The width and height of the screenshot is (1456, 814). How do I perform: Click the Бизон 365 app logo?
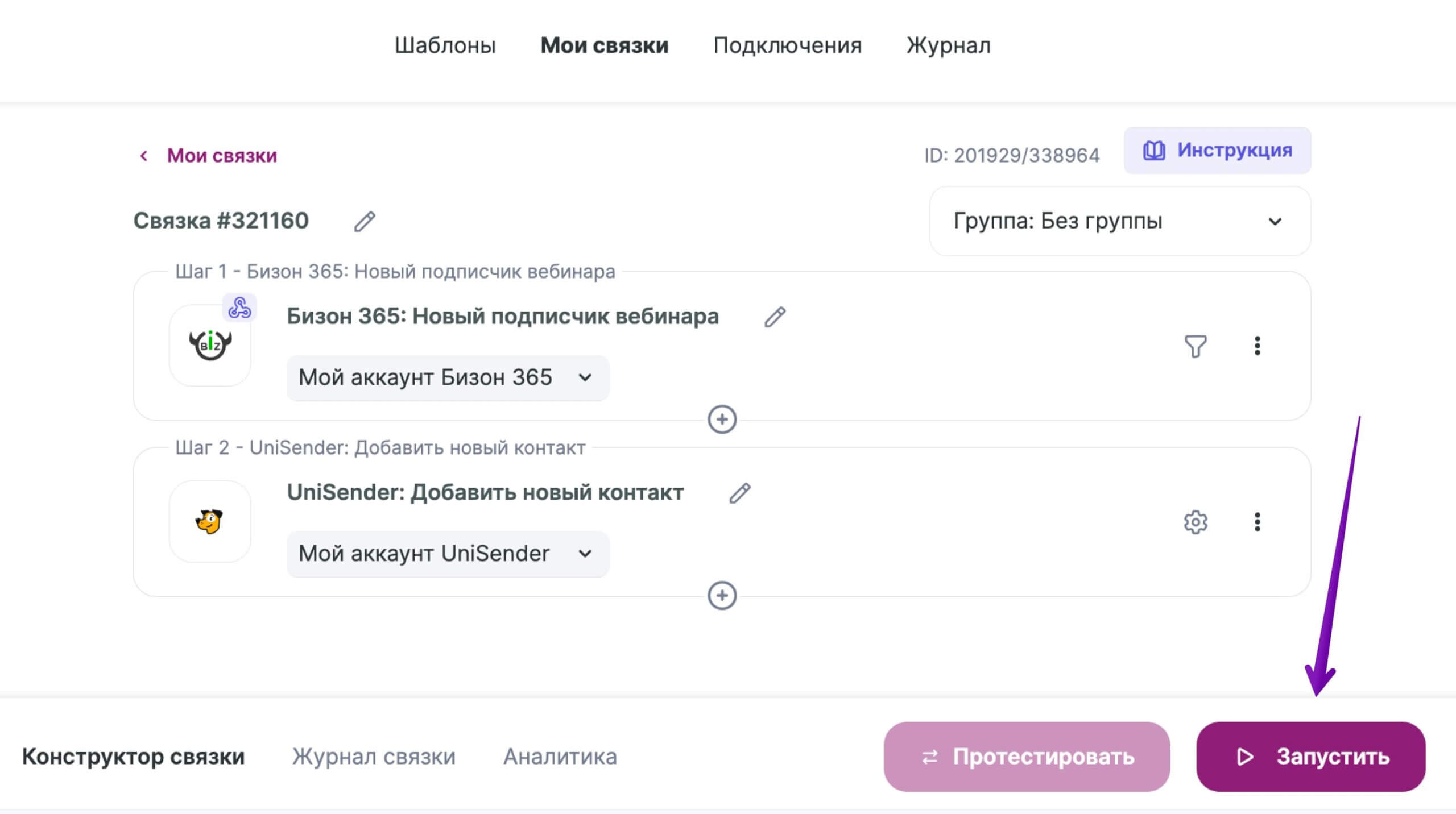click(x=210, y=345)
